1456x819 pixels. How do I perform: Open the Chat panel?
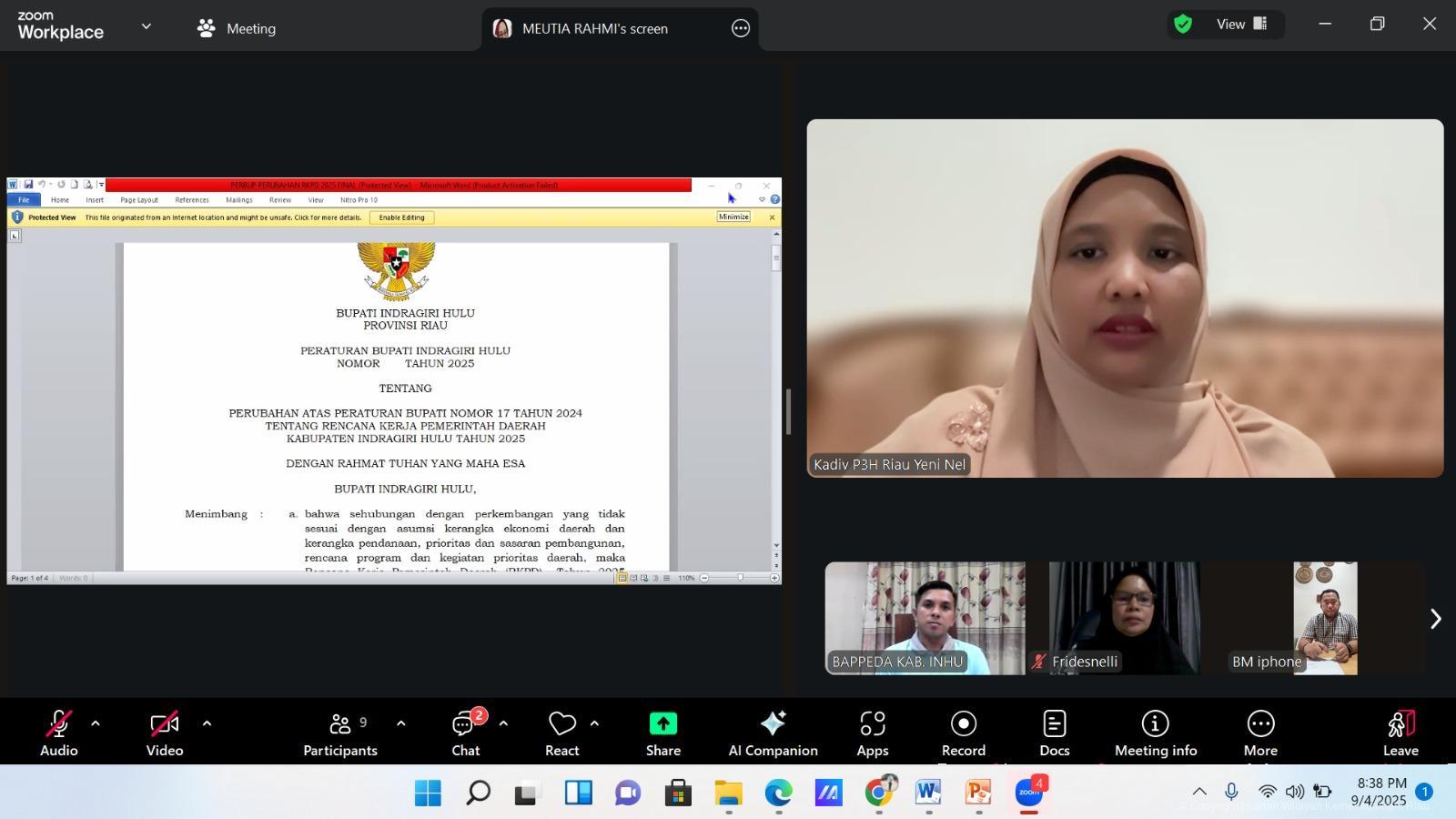click(466, 733)
